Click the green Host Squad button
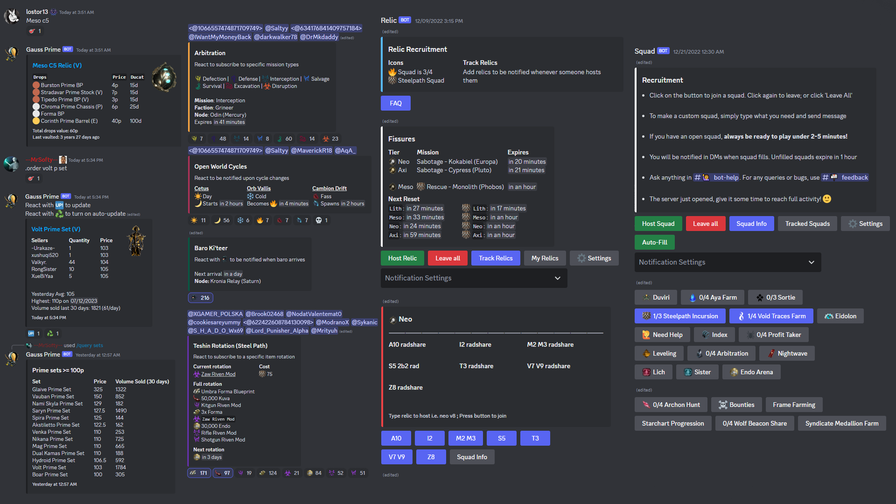 [658, 223]
